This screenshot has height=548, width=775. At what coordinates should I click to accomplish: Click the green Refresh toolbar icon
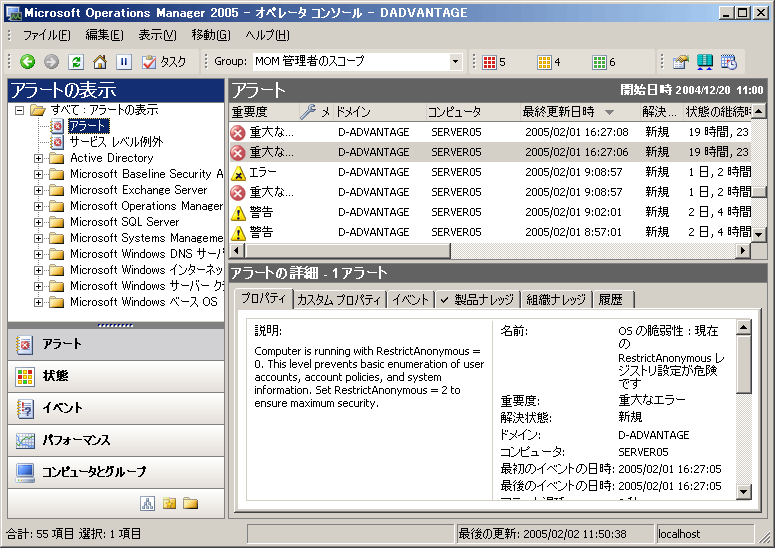coord(76,62)
